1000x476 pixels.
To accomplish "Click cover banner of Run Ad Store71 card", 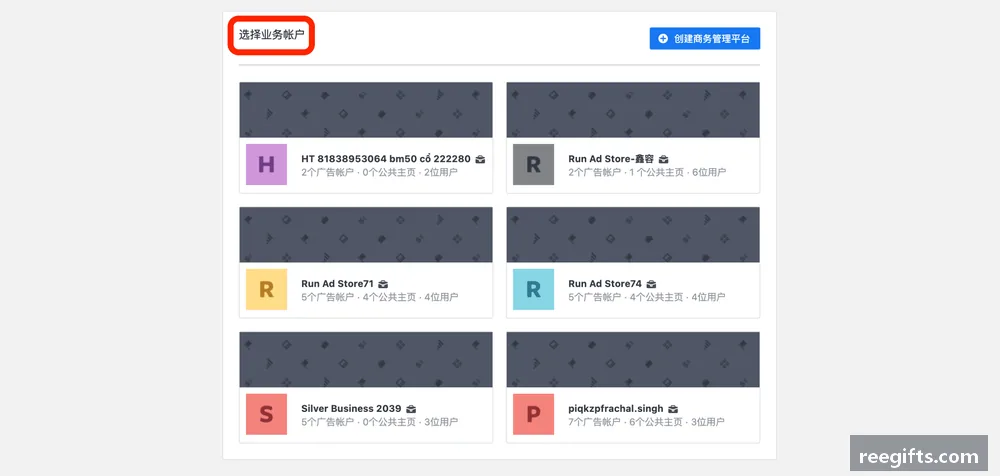I will pyautogui.click(x=366, y=235).
